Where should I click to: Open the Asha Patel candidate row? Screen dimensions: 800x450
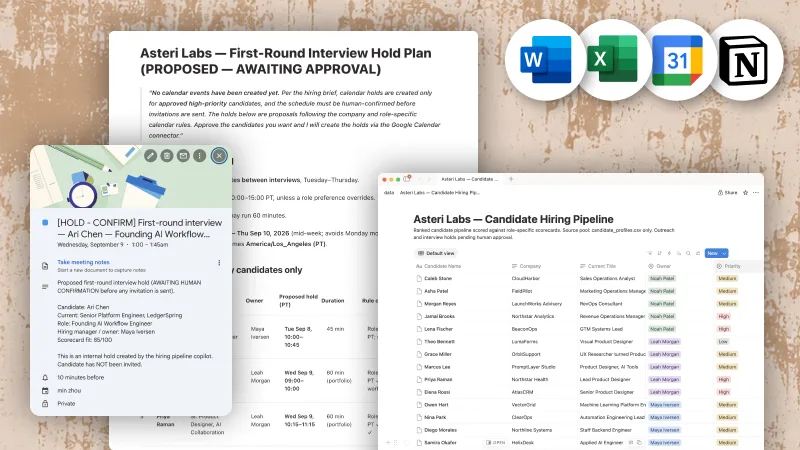pyautogui.click(x=436, y=291)
